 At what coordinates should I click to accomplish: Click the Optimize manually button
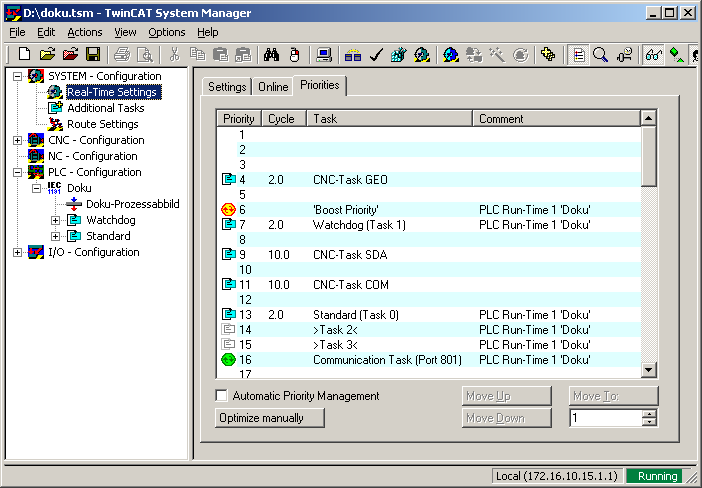click(270, 418)
